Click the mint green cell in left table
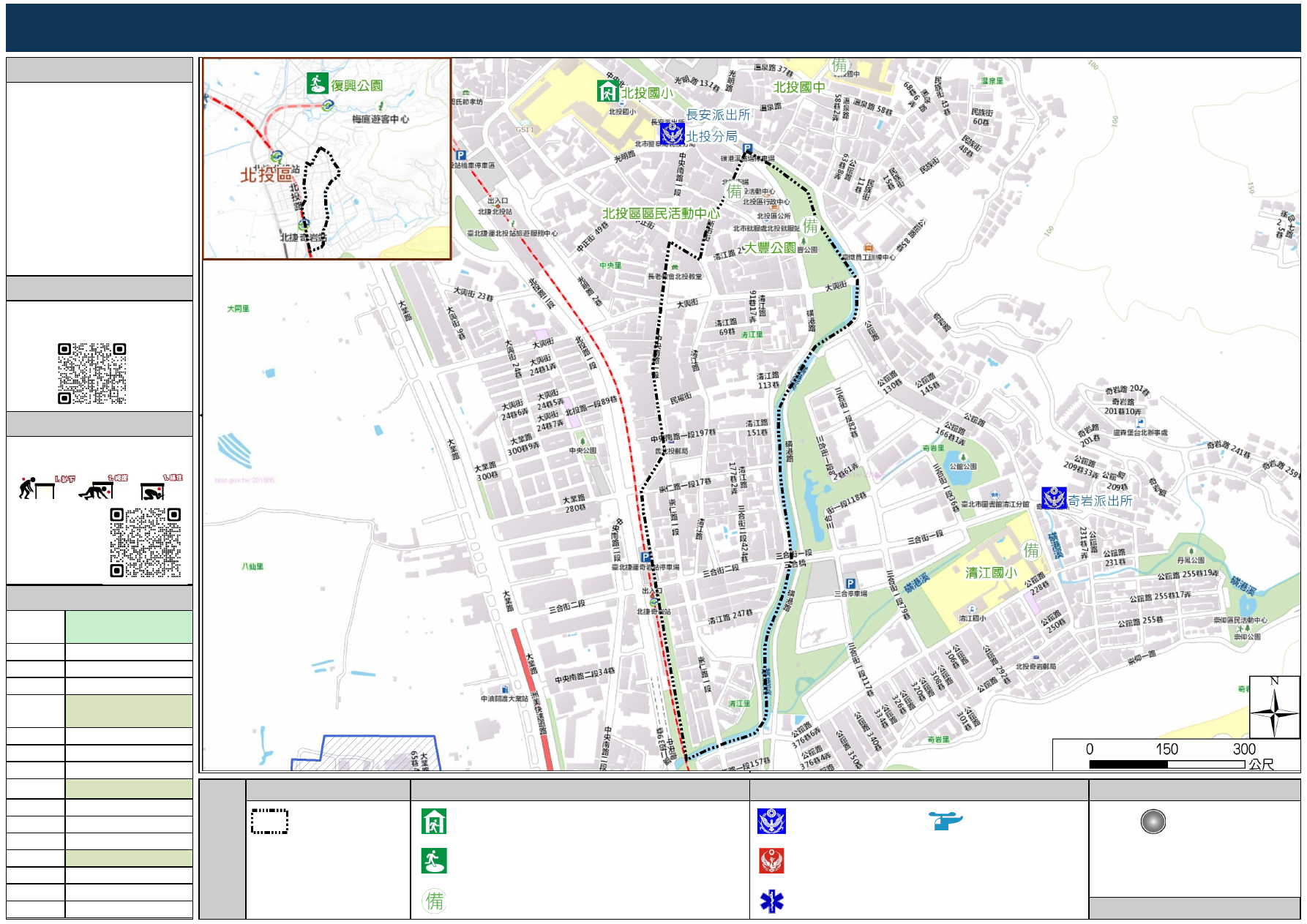The image size is (1307, 924). 129,627
